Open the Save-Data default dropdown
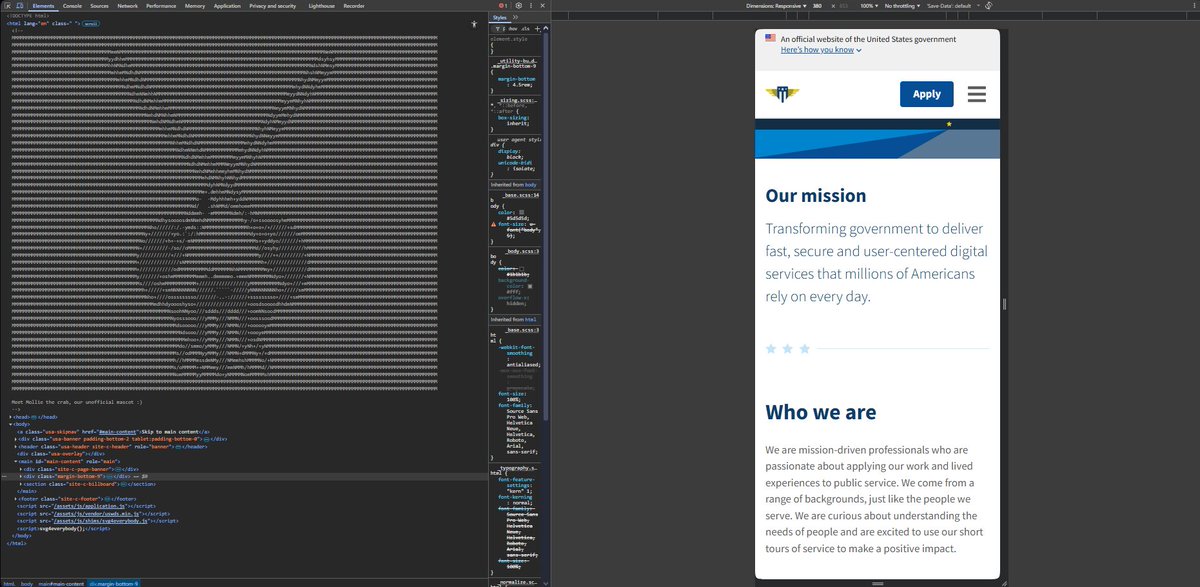The width and height of the screenshot is (1200, 587). [x=952, y=6]
